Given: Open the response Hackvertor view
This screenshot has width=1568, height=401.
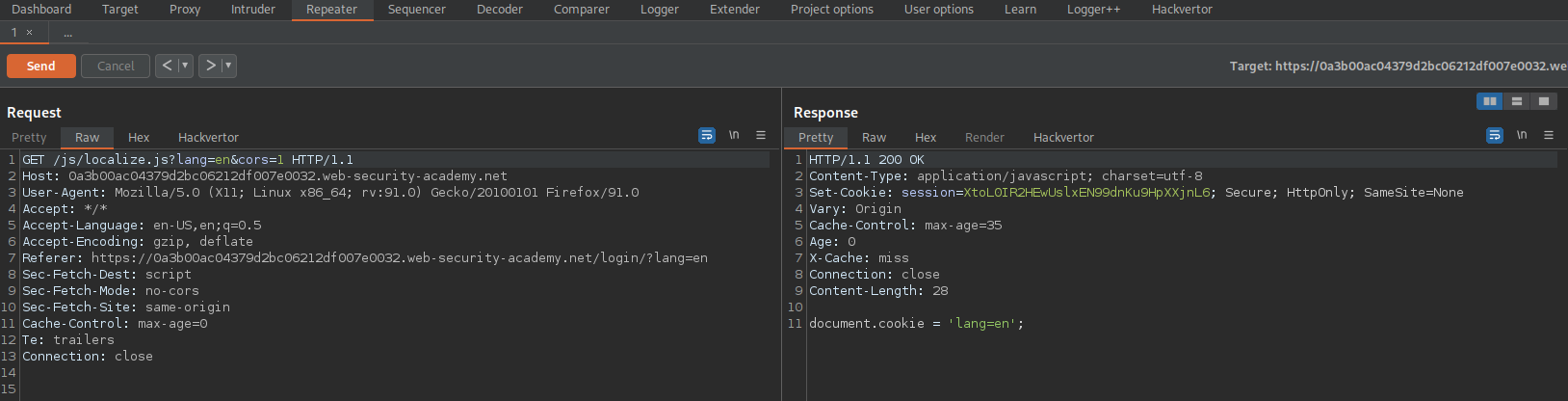Looking at the screenshot, I should tap(1063, 138).
